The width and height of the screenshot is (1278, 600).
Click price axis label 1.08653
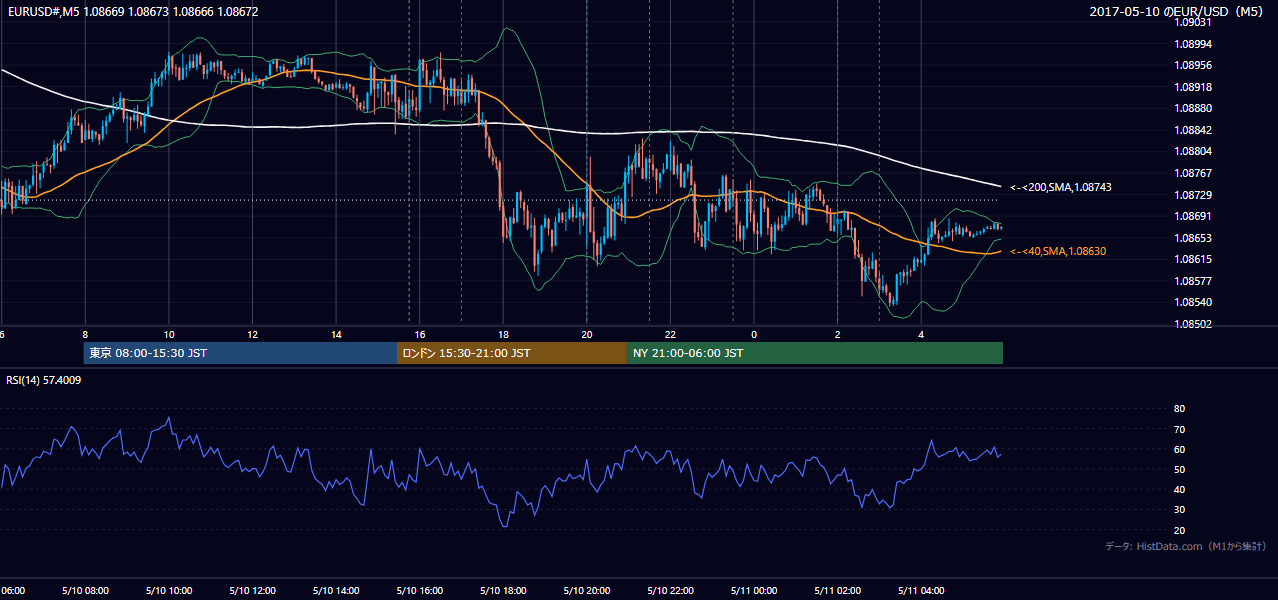pos(1194,238)
